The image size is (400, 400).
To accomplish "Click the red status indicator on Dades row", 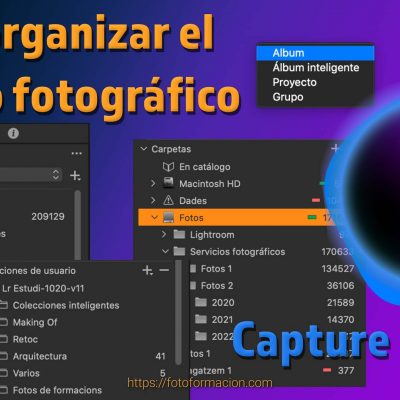I will point(316,200).
